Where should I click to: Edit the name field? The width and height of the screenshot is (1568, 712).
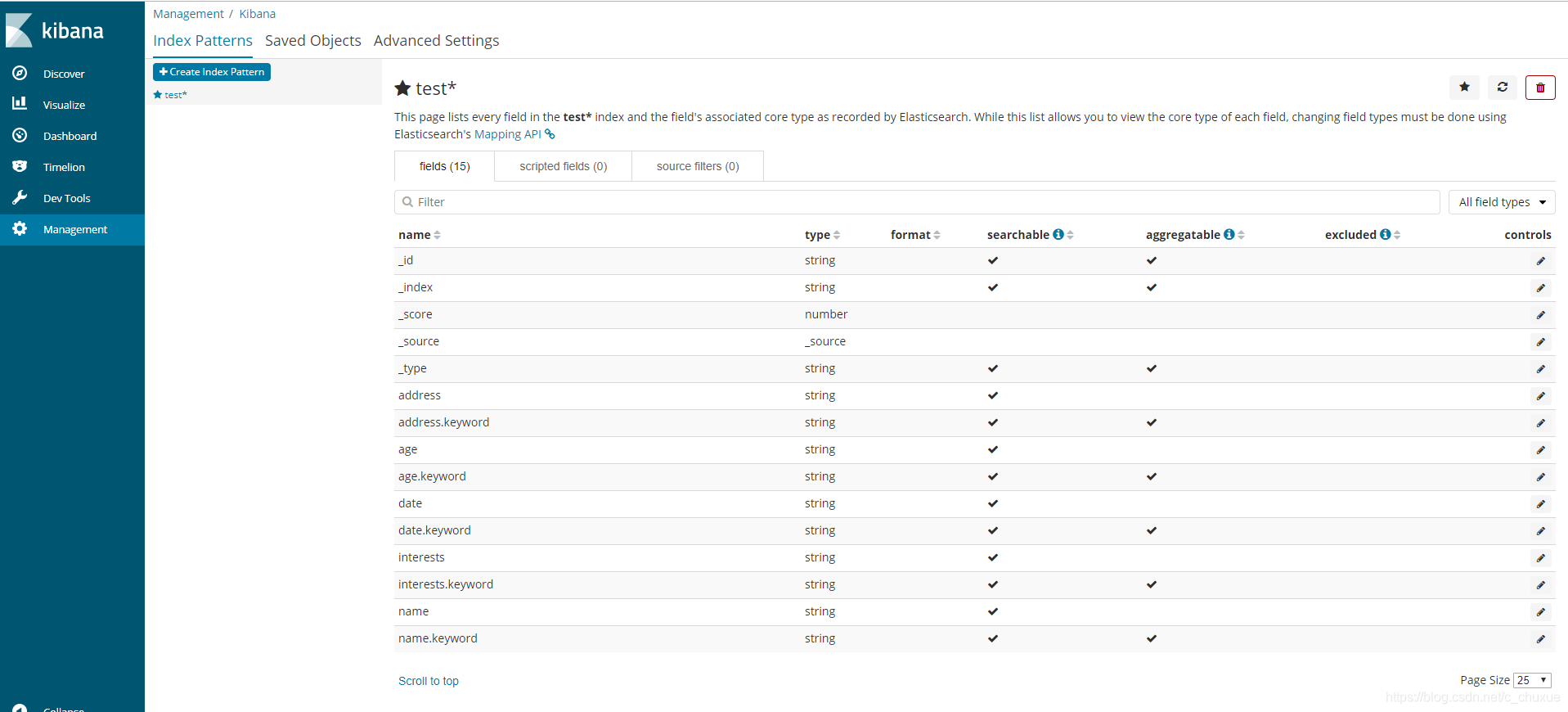pos(1541,612)
